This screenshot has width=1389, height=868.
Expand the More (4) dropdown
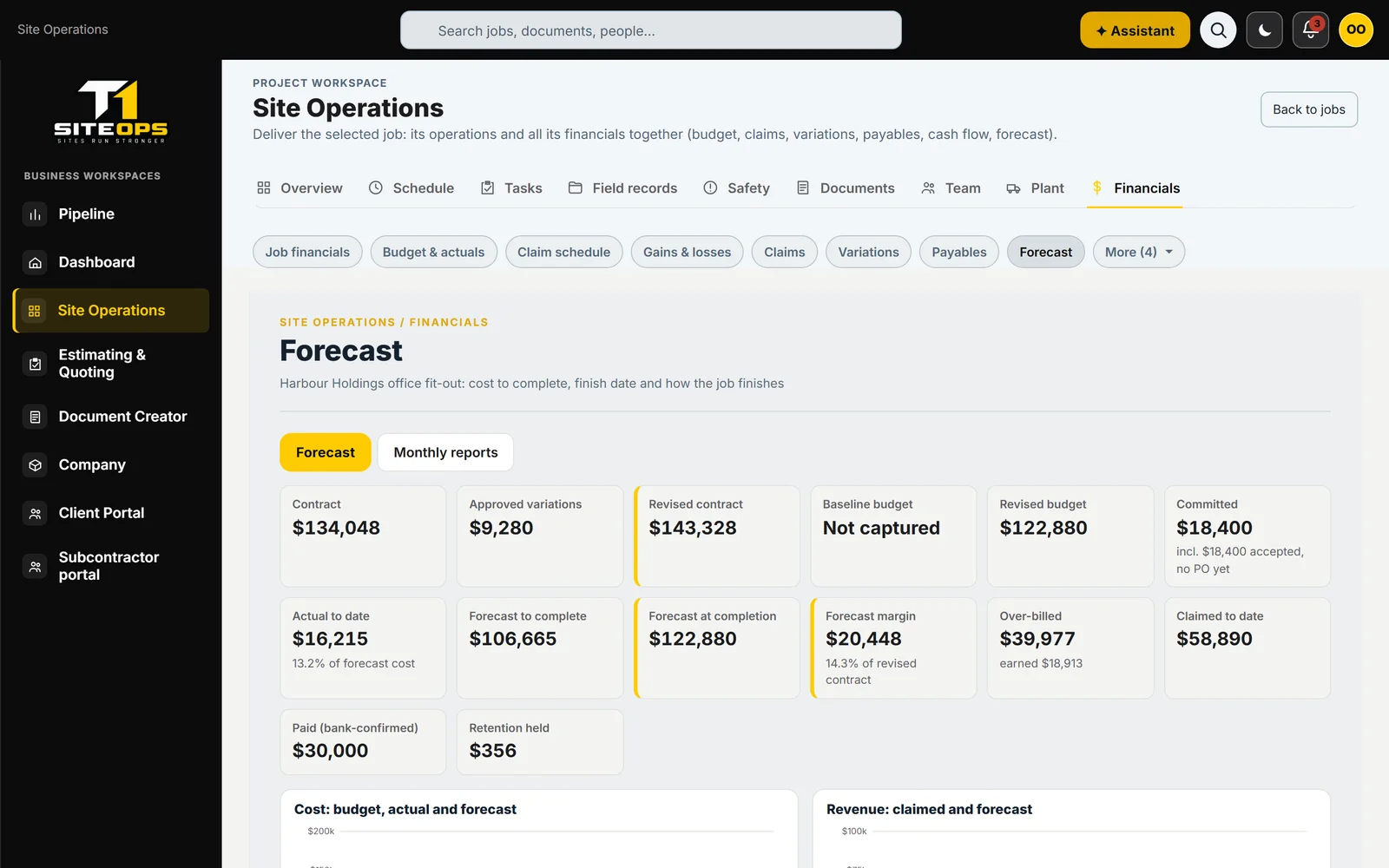(1138, 252)
